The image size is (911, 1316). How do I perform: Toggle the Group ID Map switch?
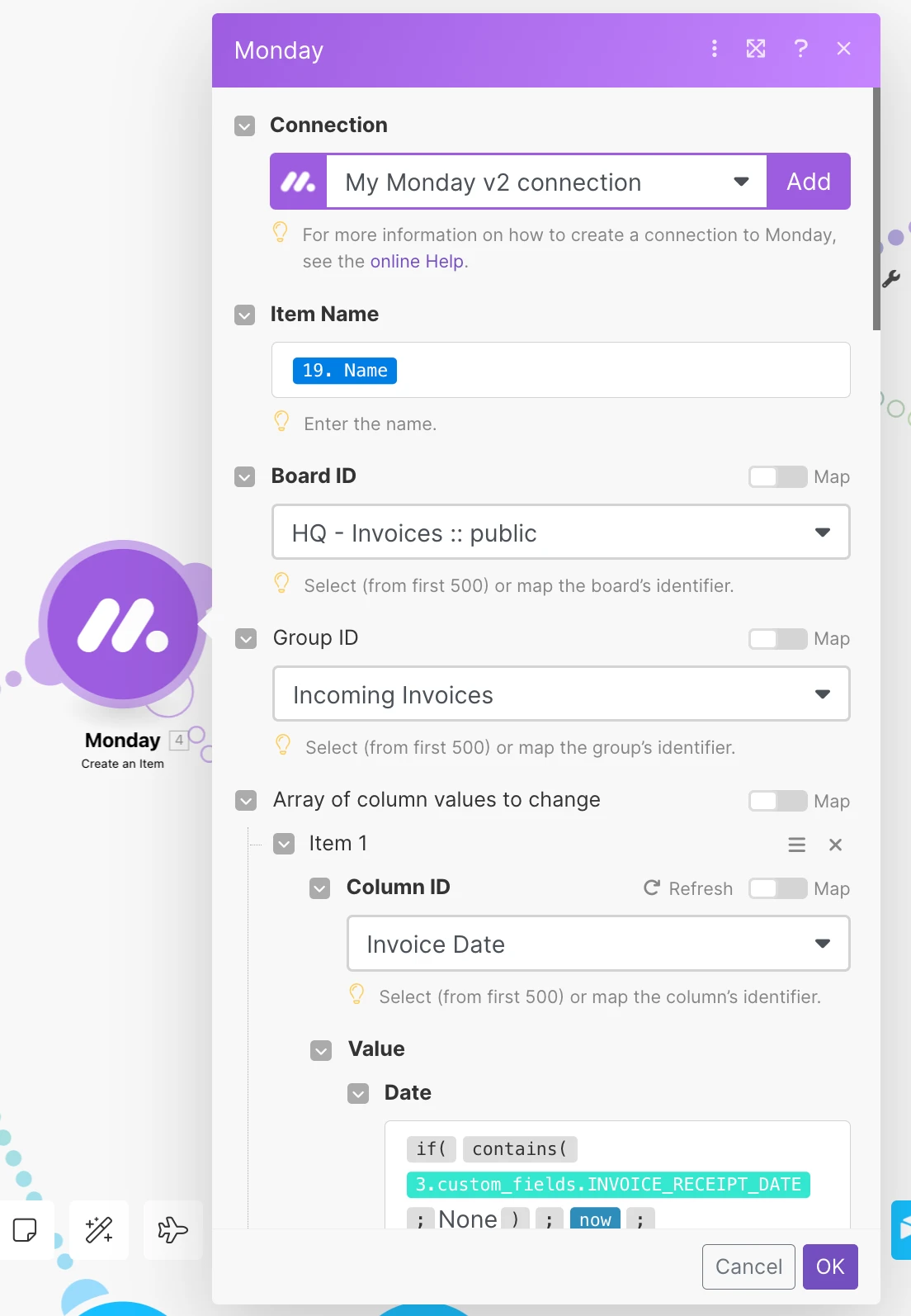778,638
